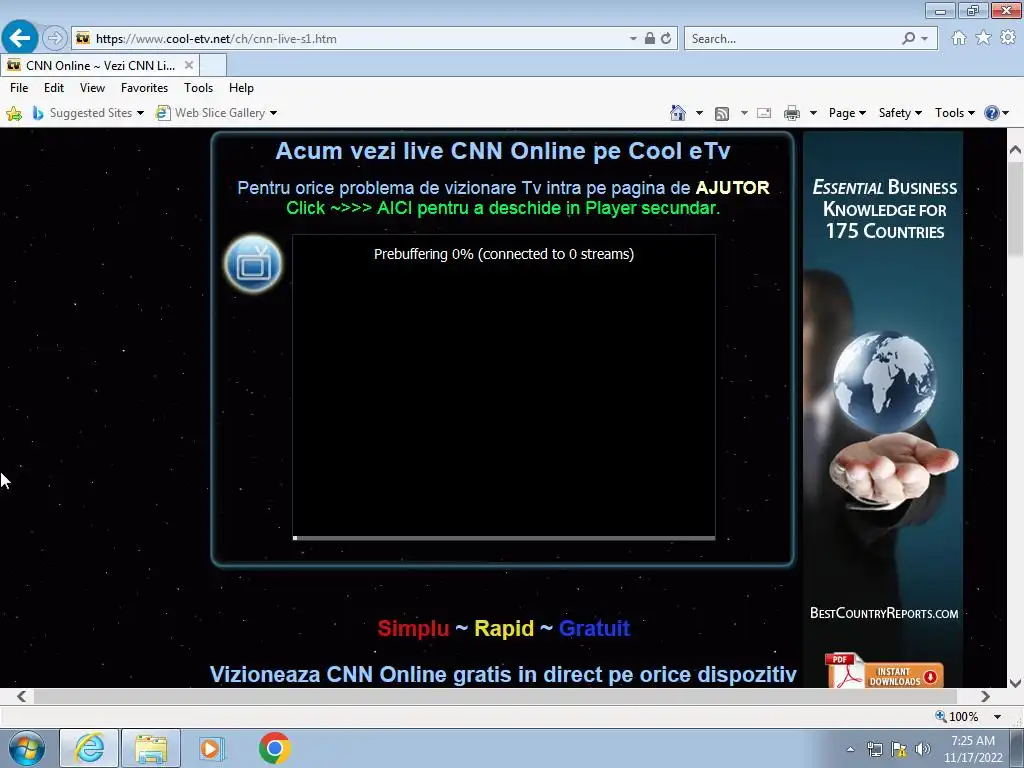Click the 100% zoom level button
The image size is (1024, 768).
[x=957, y=716]
